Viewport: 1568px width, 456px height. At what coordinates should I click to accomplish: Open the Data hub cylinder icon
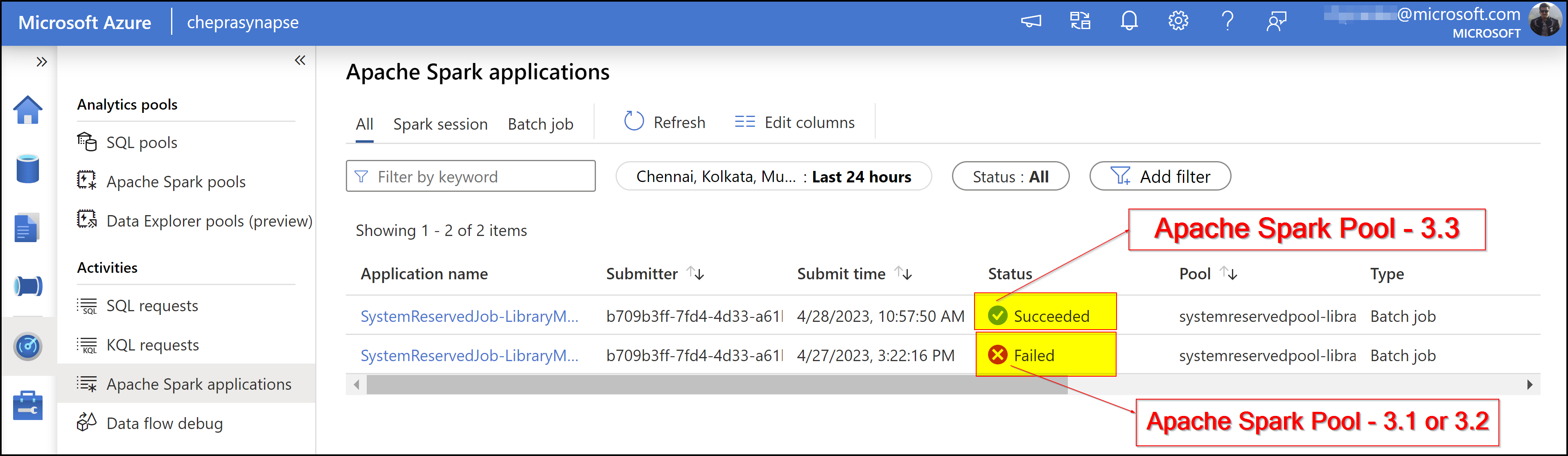click(28, 168)
